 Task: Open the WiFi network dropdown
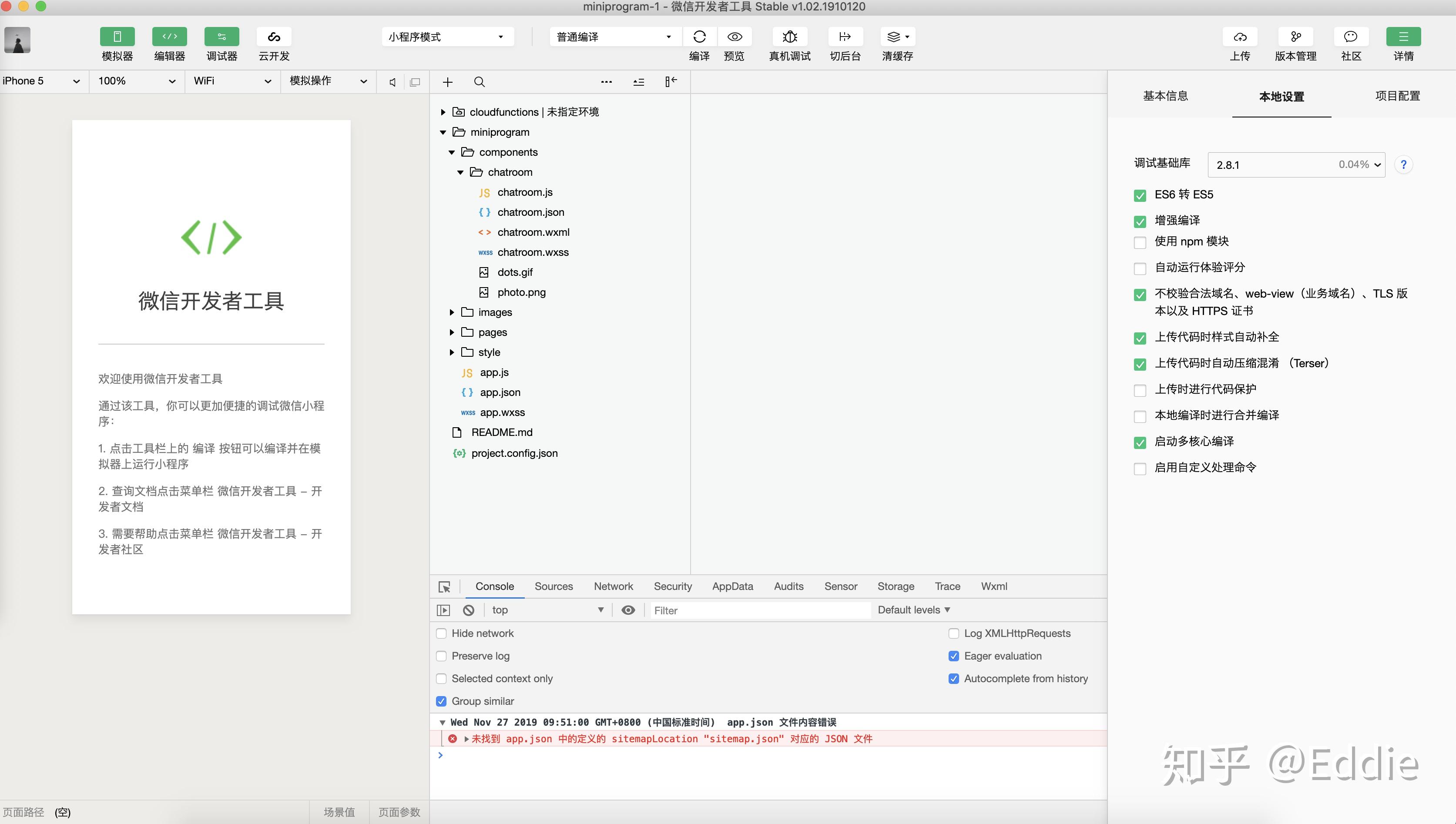[232, 81]
